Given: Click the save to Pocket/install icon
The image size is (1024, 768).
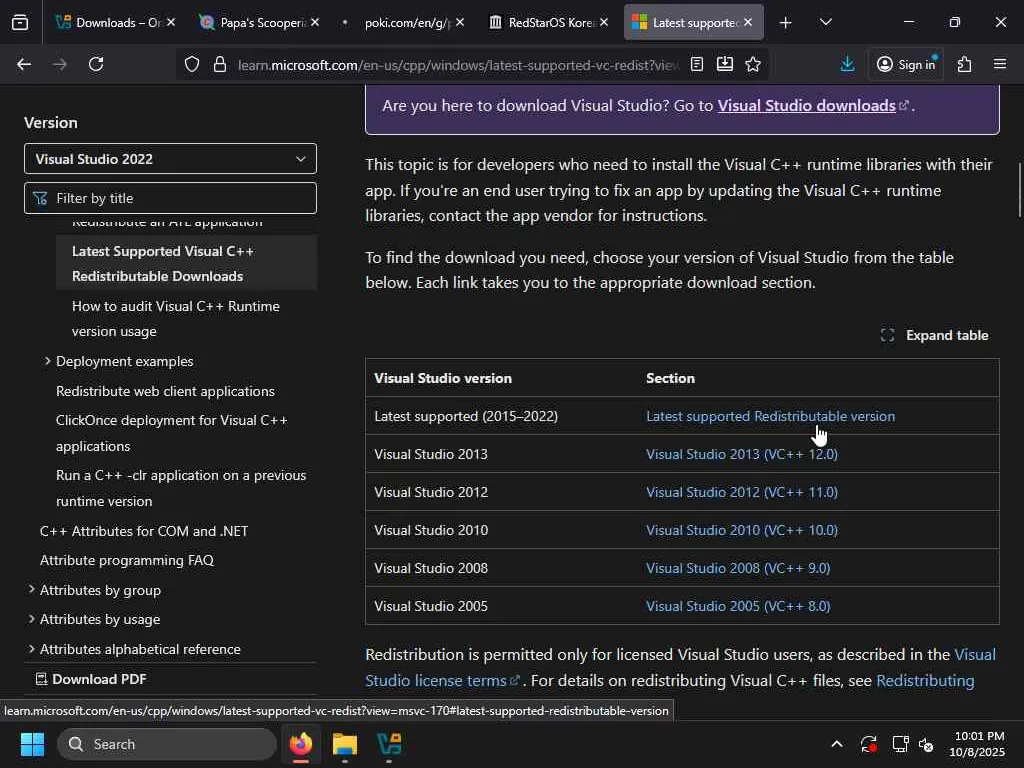Looking at the screenshot, I should (725, 64).
